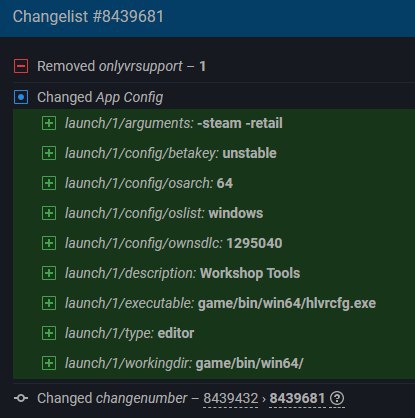Select the 'Removed onlyvrsupport' text
This screenshot has height=418, width=415.
[110, 66]
